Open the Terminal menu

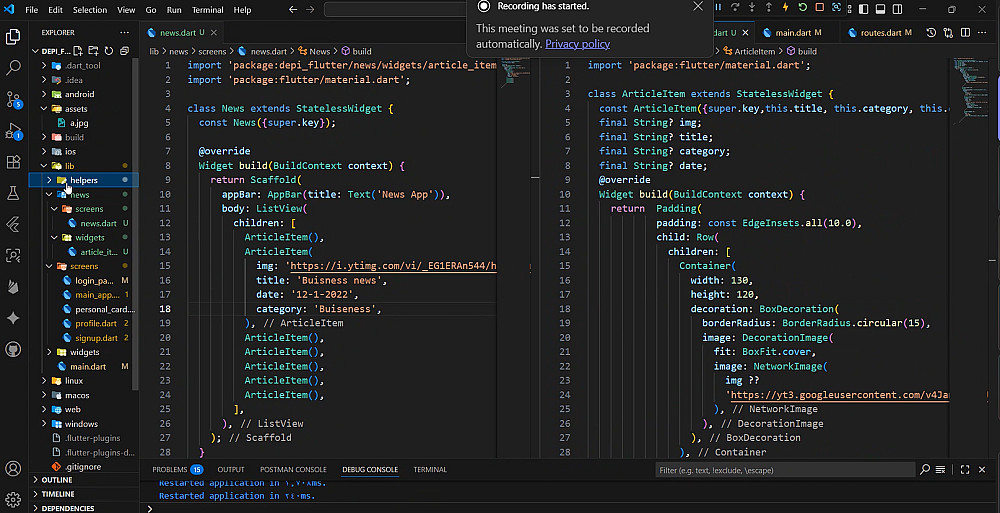[208, 9]
